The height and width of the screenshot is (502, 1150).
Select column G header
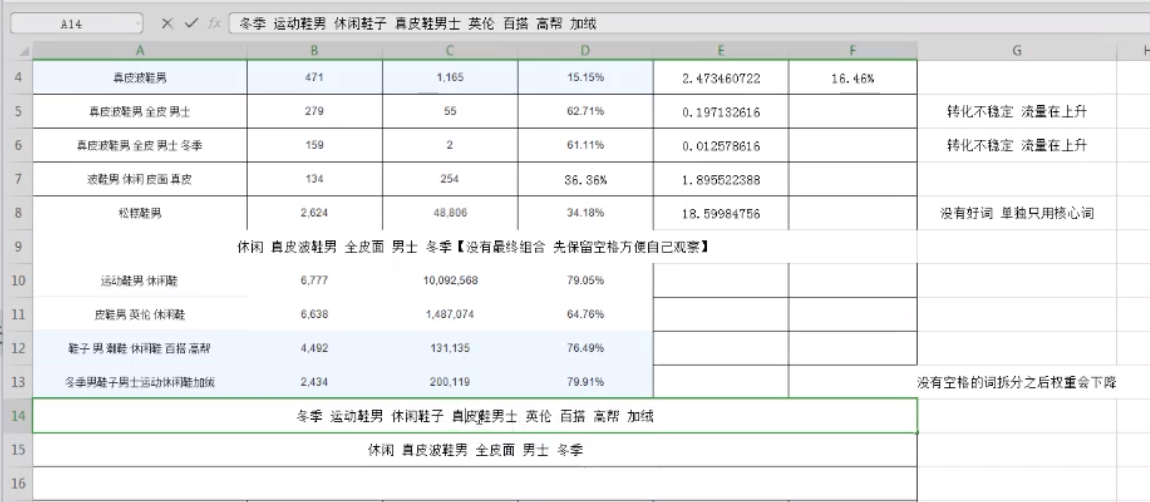coord(1017,51)
